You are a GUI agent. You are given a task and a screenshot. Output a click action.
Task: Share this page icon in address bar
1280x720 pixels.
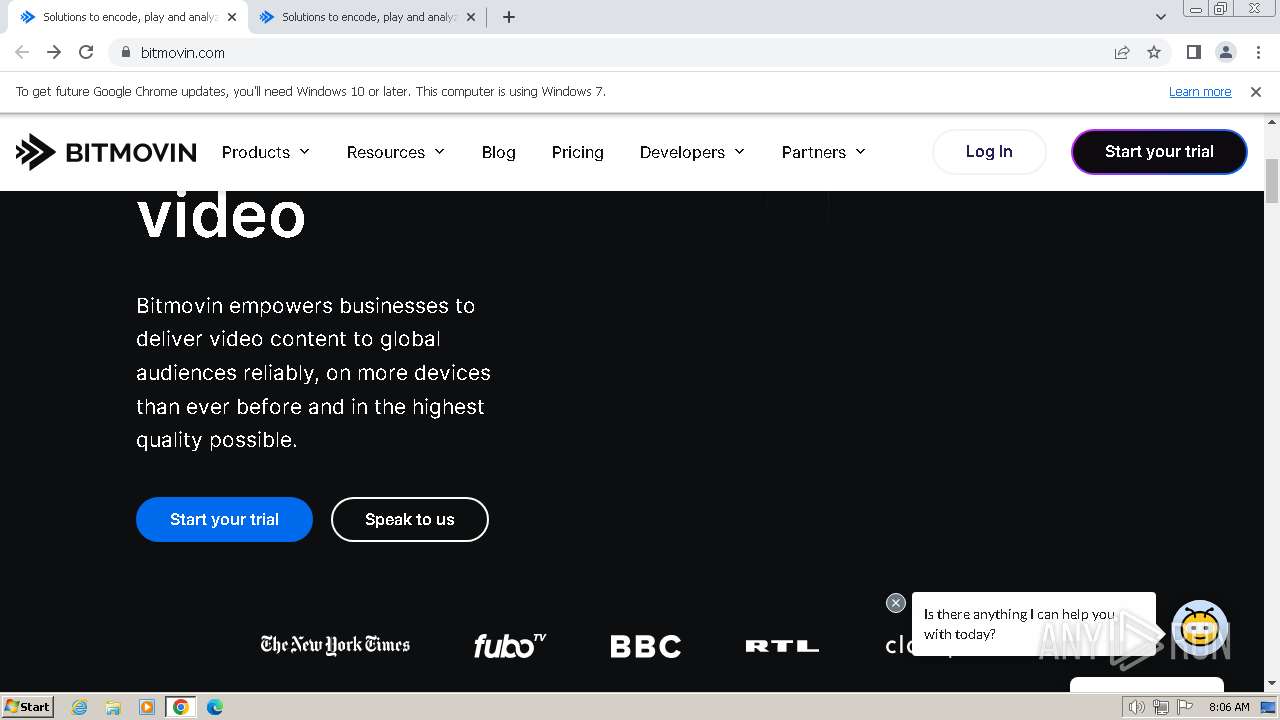(1122, 52)
